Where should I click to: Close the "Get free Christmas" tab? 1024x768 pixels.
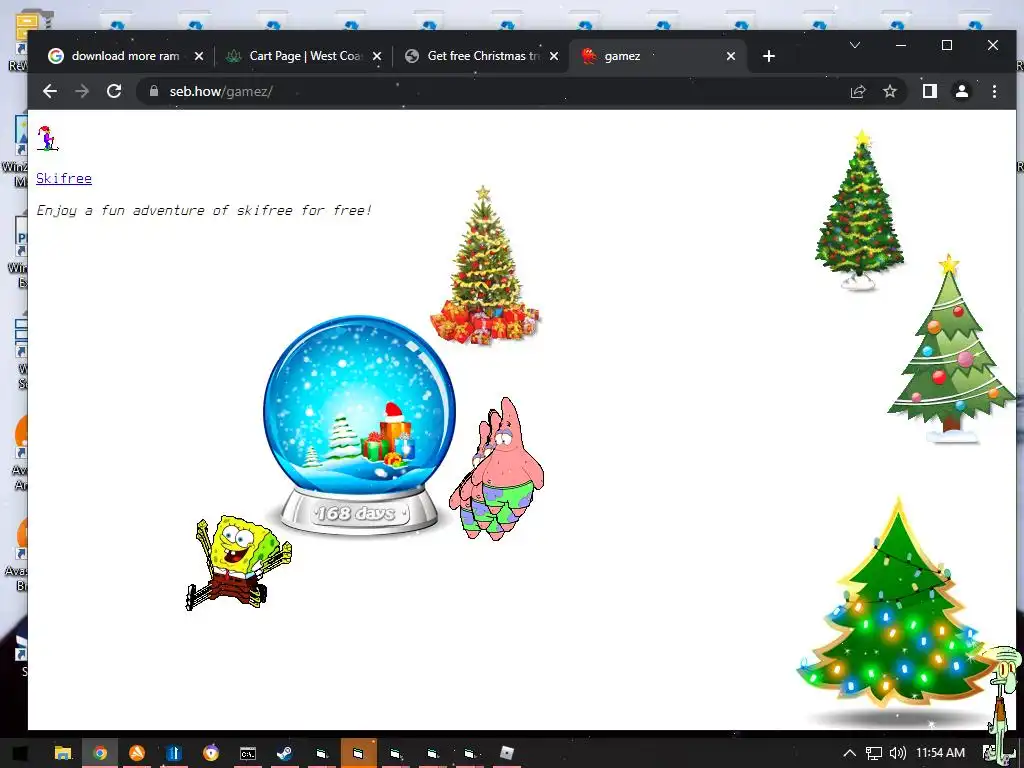(x=554, y=56)
